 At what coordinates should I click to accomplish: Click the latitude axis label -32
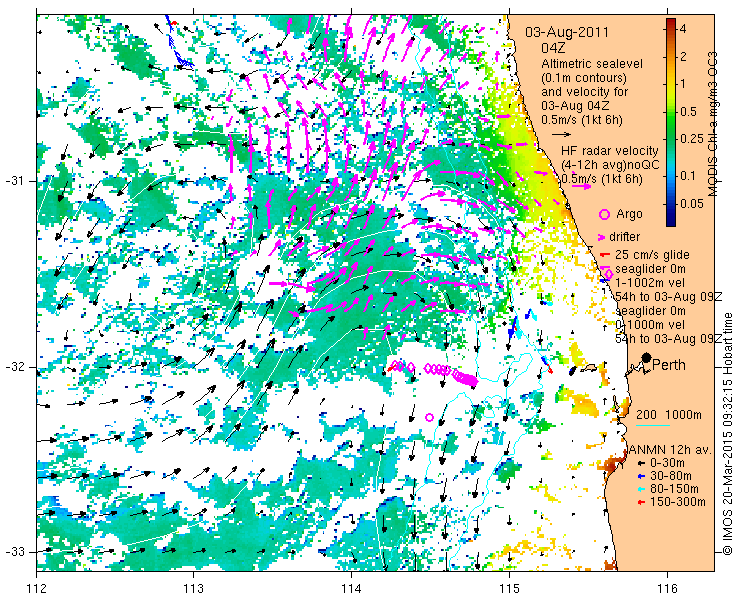coord(15,367)
